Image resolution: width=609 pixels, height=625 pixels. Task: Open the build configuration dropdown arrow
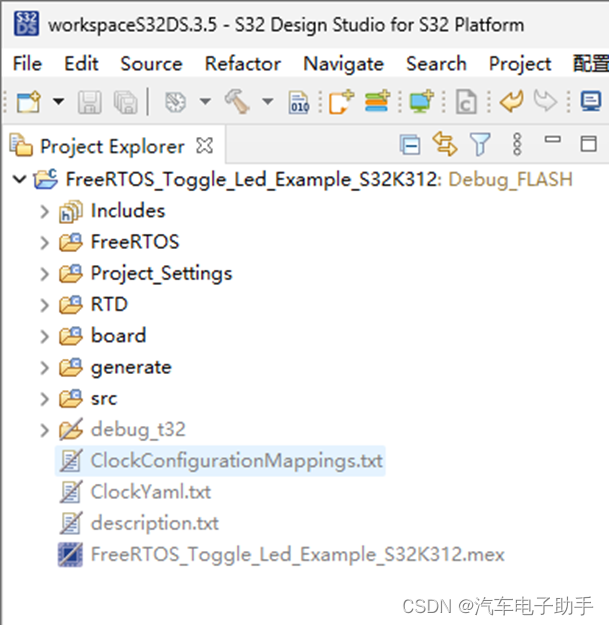point(205,102)
